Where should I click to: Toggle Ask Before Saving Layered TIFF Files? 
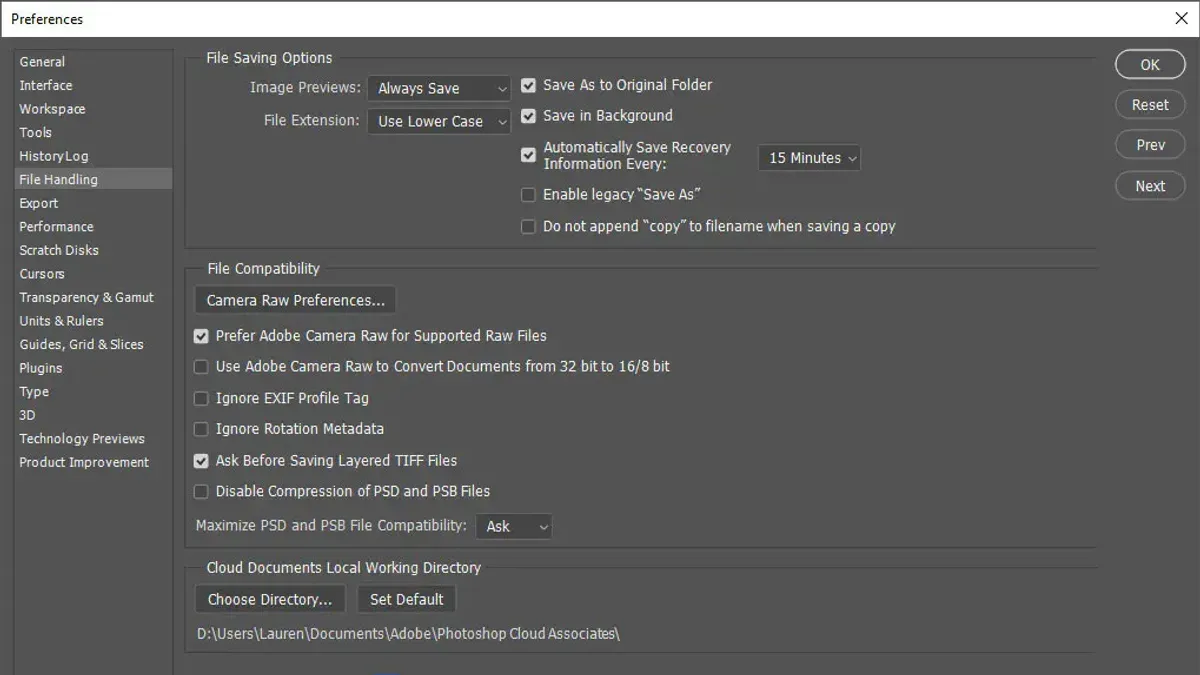[201, 461]
